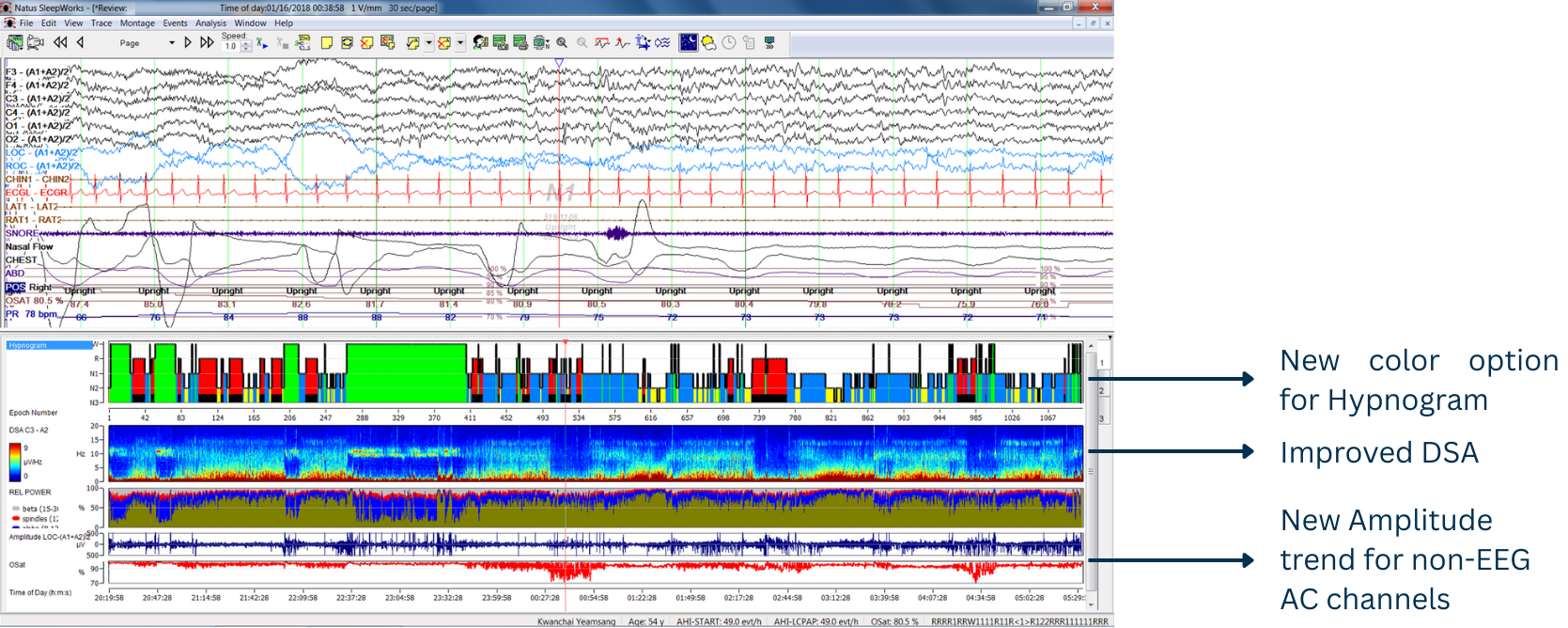Jump forward with the double-arrow button

click(x=207, y=42)
